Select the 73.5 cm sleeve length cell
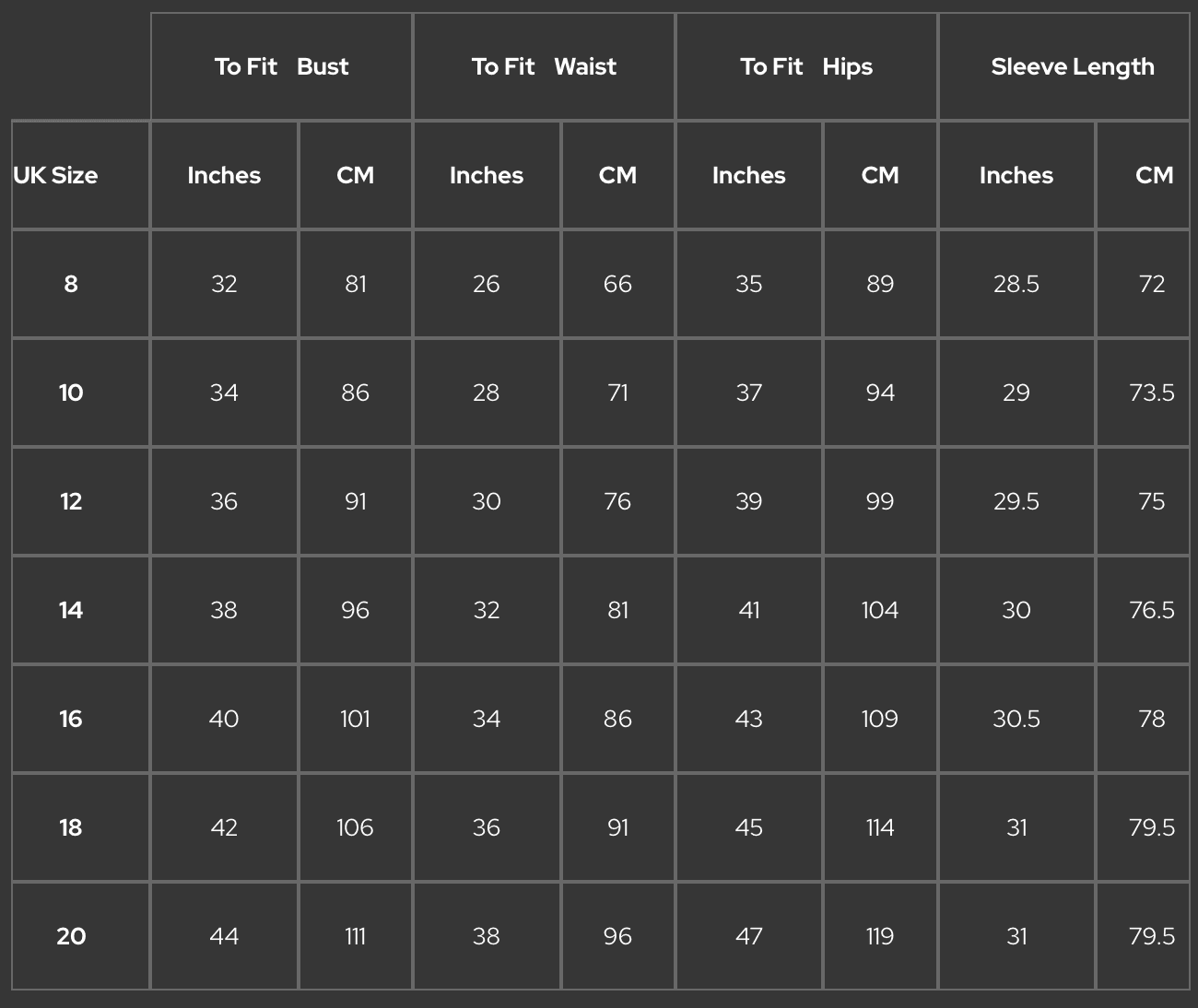The width and height of the screenshot is (1198, 1008). (1151, 393)
